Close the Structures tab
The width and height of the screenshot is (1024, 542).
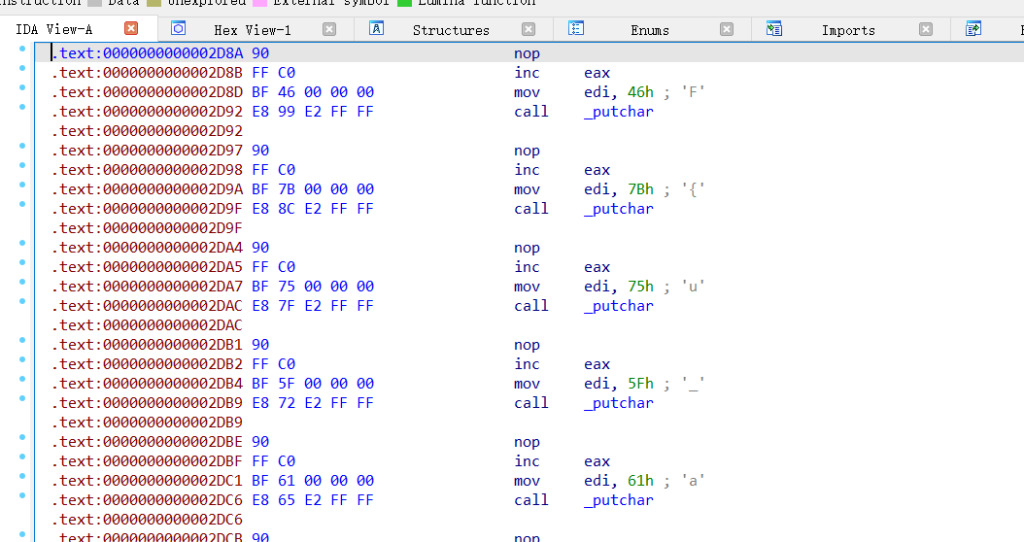pyautogui.click(x=528, y=30)
